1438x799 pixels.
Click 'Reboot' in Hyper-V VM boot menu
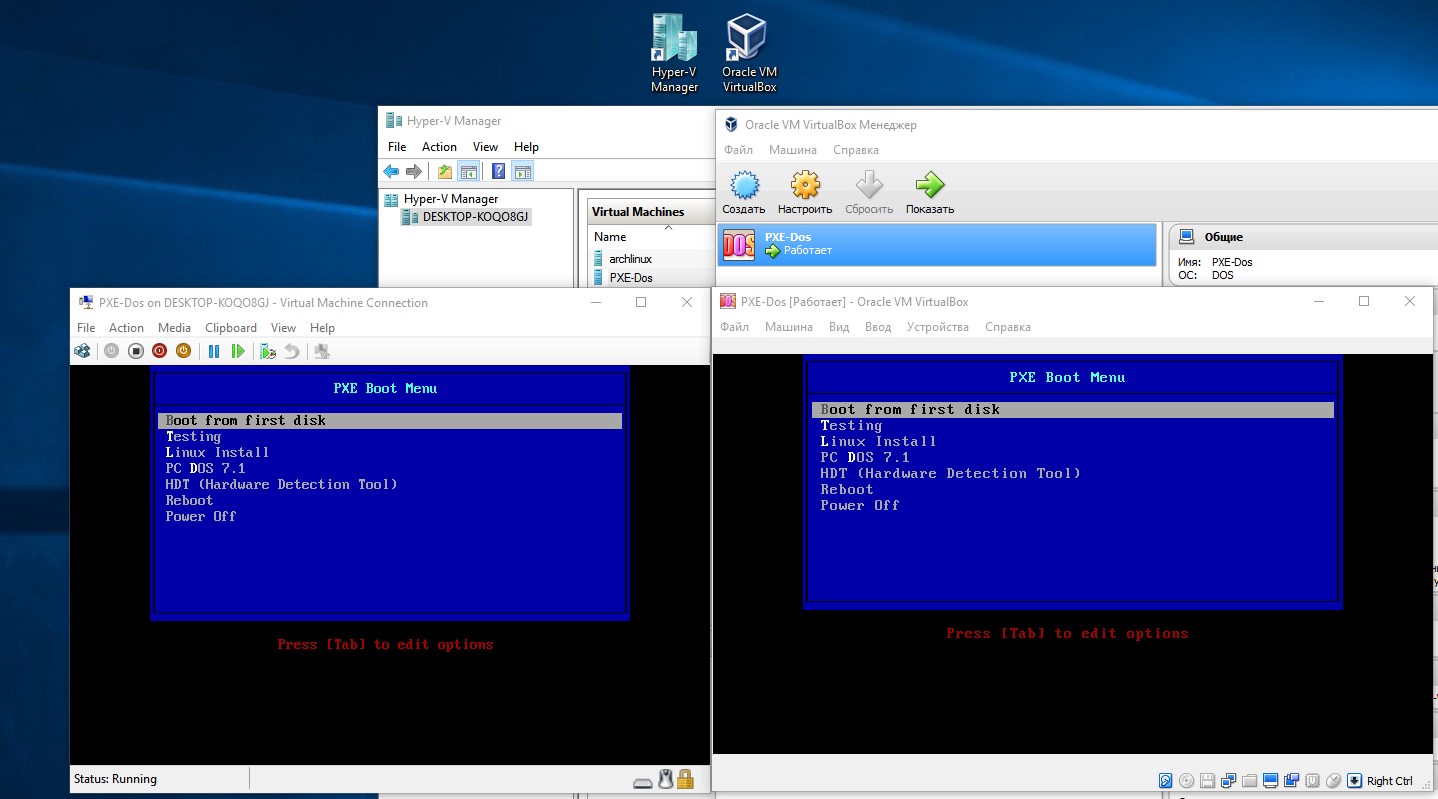pyautogui.click(x=189, y=500)
